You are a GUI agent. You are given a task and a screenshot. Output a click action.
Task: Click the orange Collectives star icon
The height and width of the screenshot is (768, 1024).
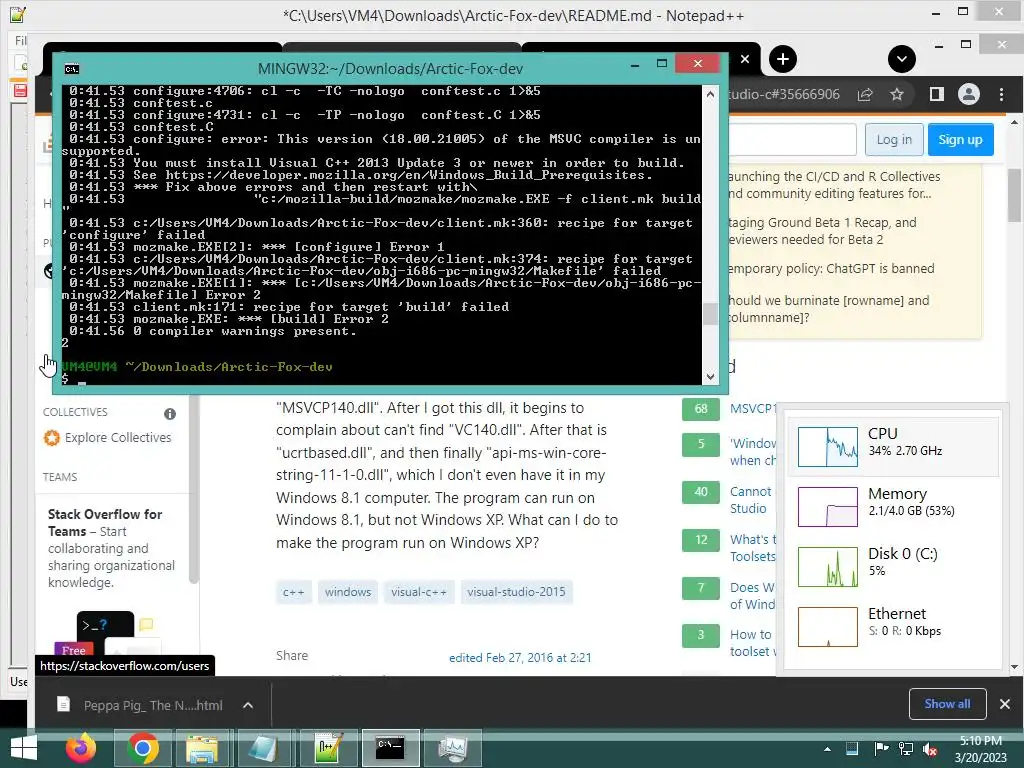[x=52, y=438]
